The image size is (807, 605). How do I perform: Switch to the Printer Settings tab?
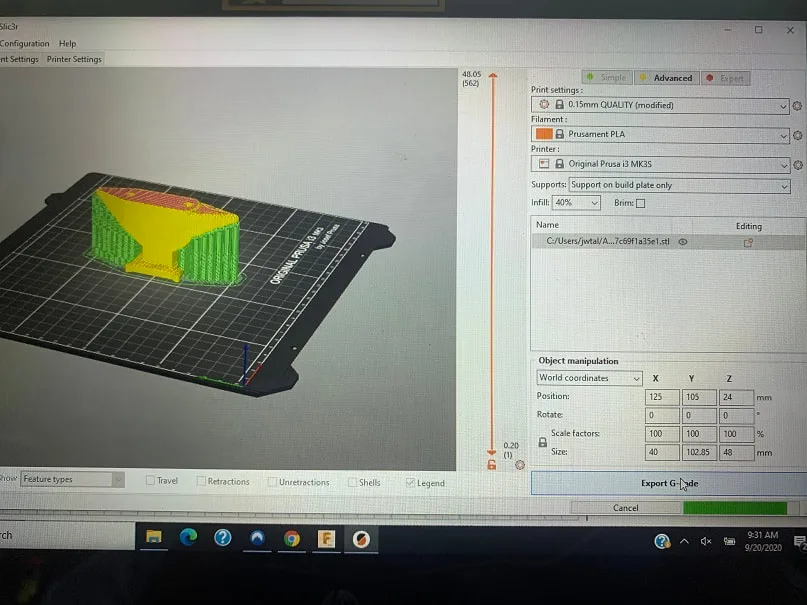point(74,59)
